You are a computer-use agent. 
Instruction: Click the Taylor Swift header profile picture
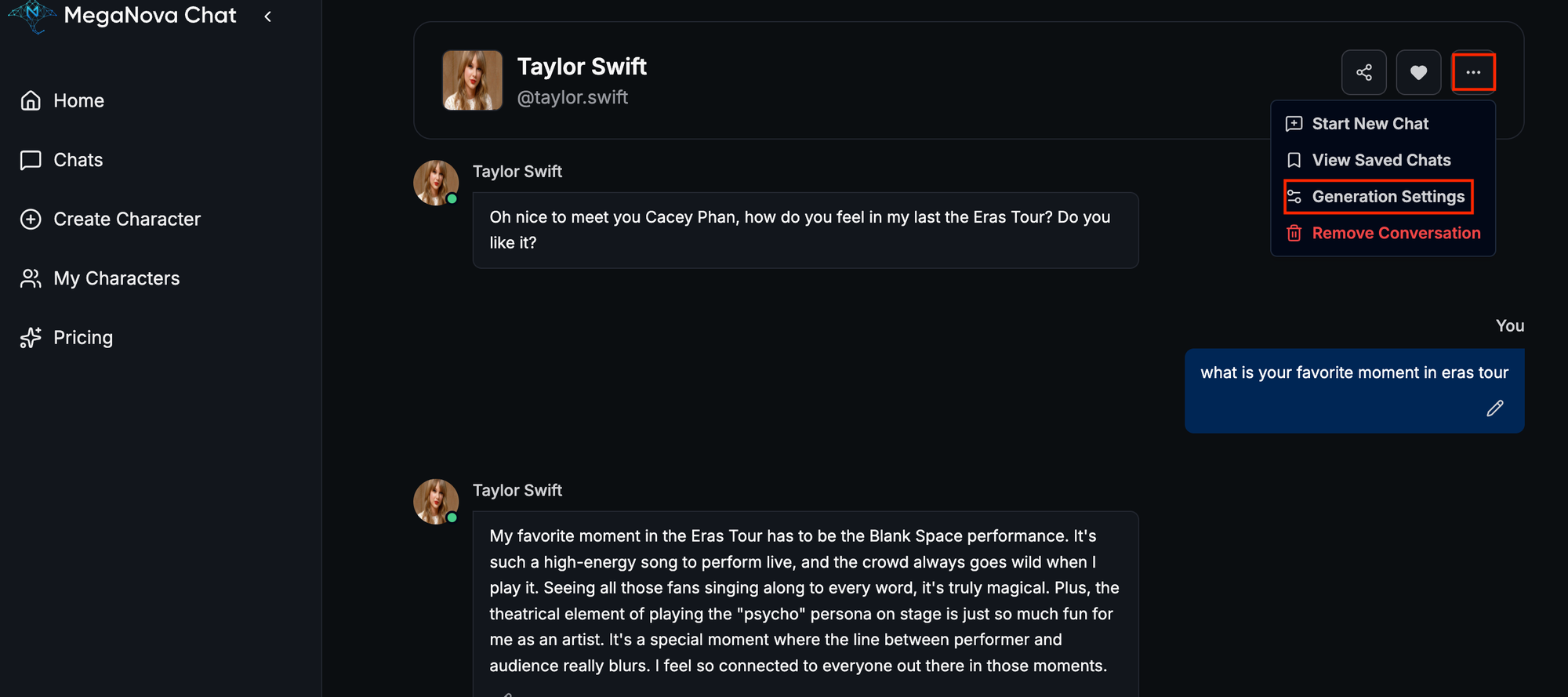472,81
